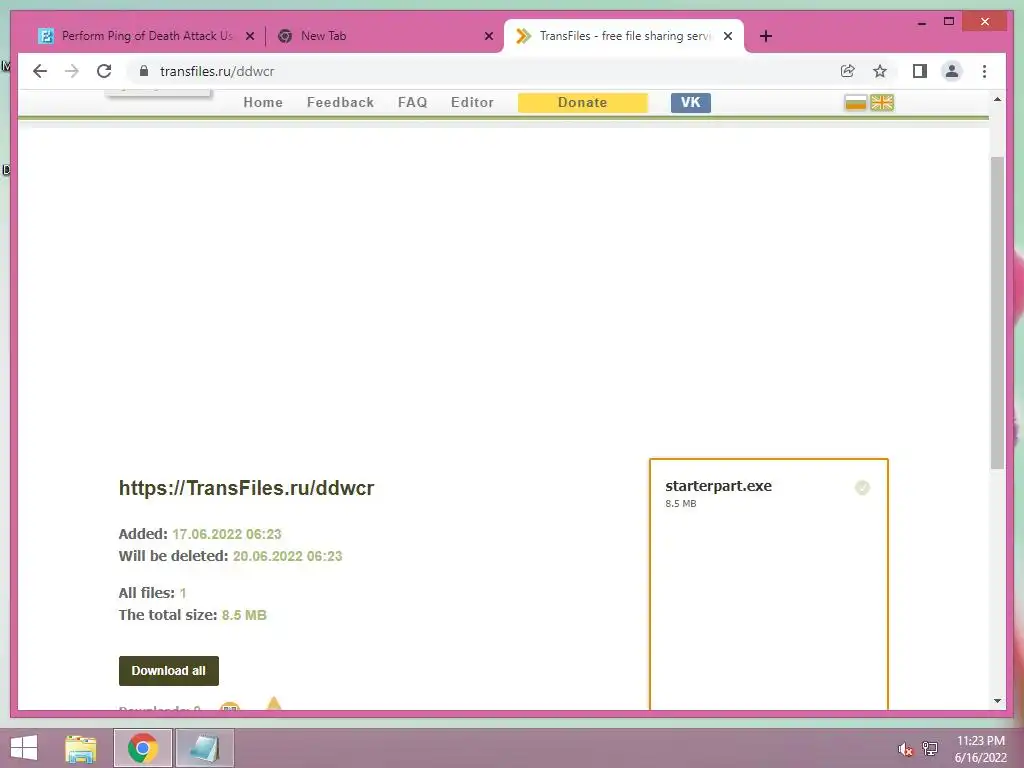1024x768 pixels.
Task: Close the New Tab tab
Action: 488,36
